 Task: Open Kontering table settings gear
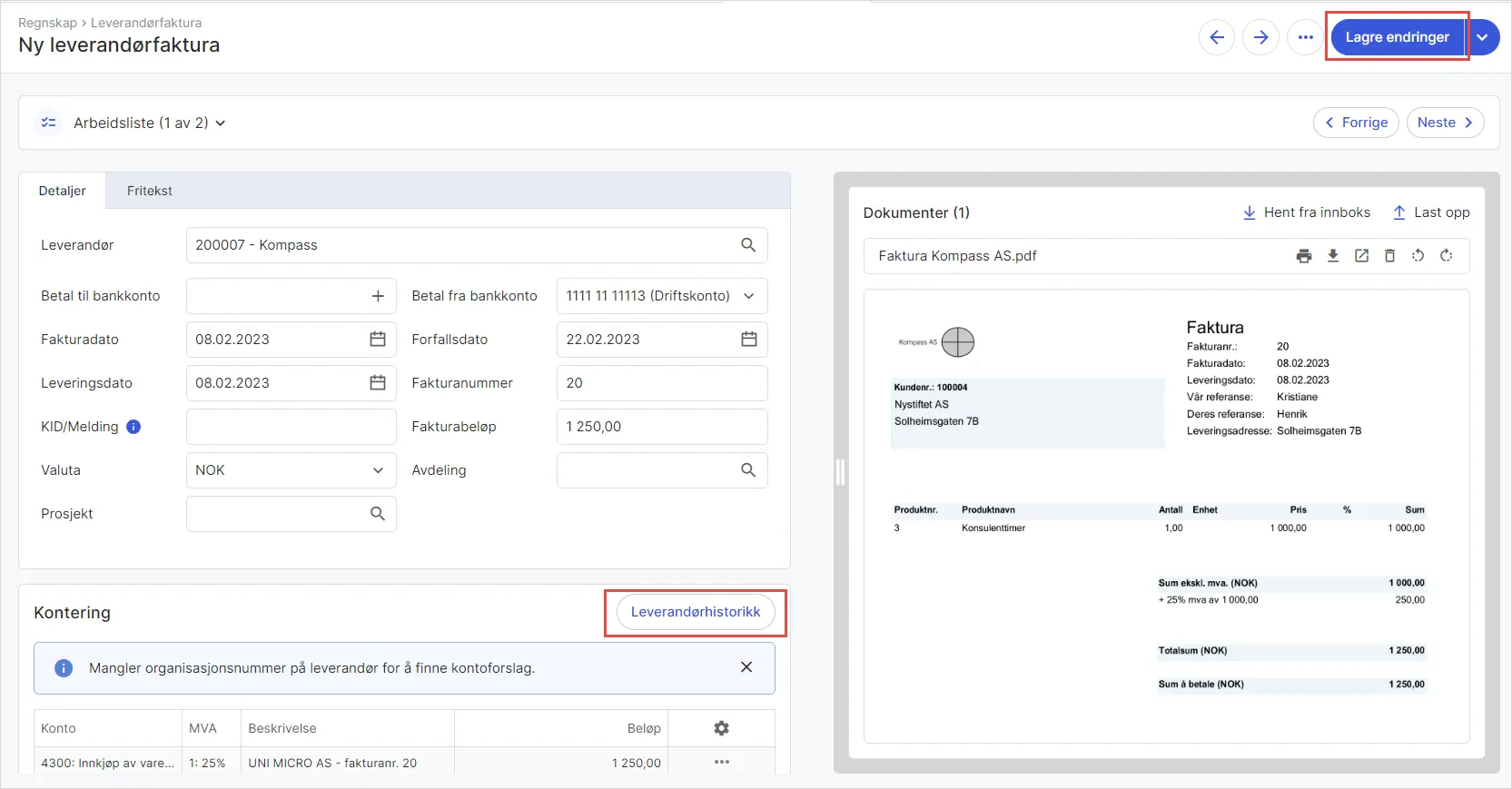[721, 728]
